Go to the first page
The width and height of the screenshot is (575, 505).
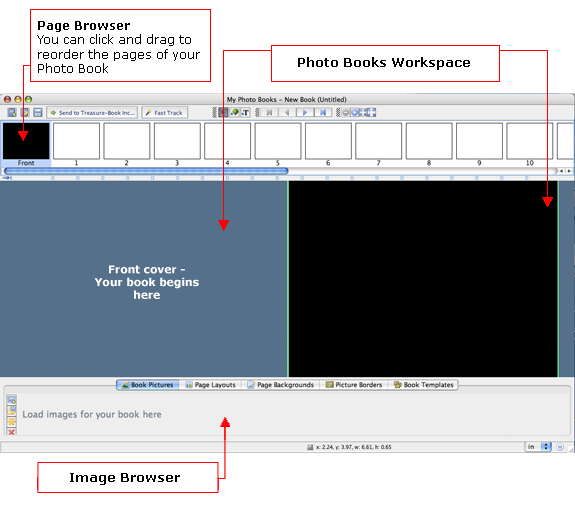click(270, 113)
